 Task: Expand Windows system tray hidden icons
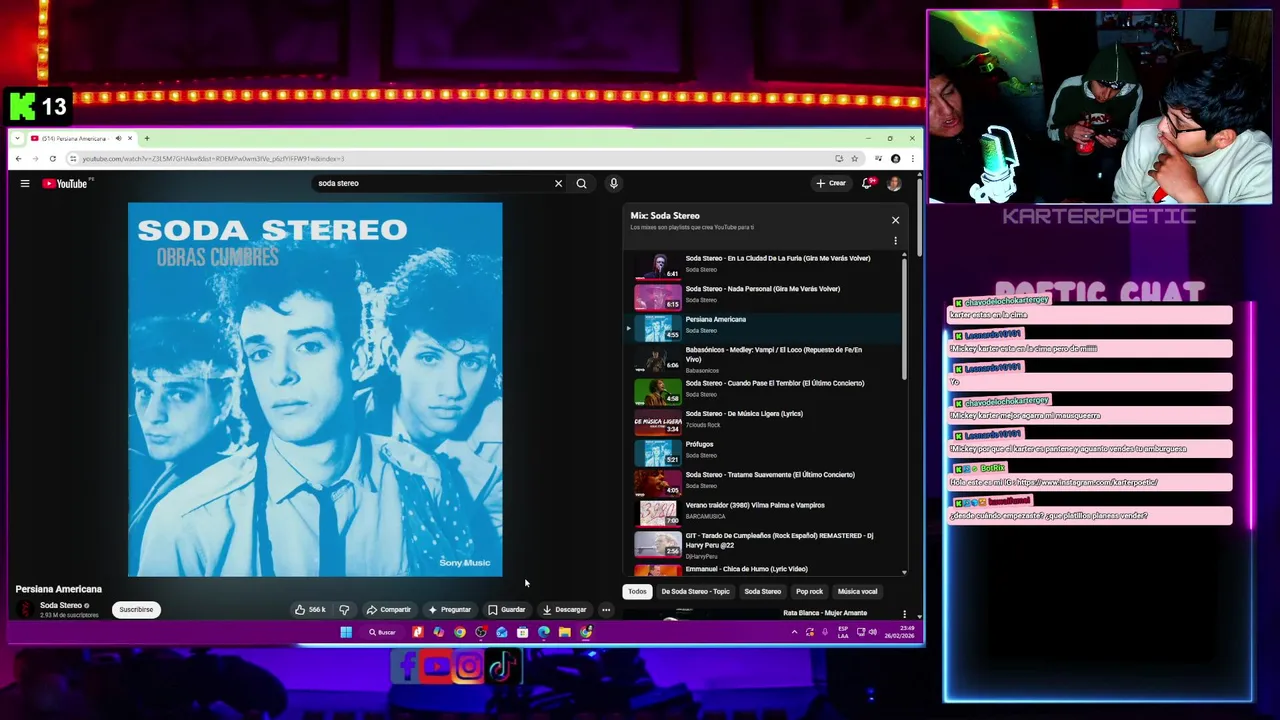pos(795,632)
